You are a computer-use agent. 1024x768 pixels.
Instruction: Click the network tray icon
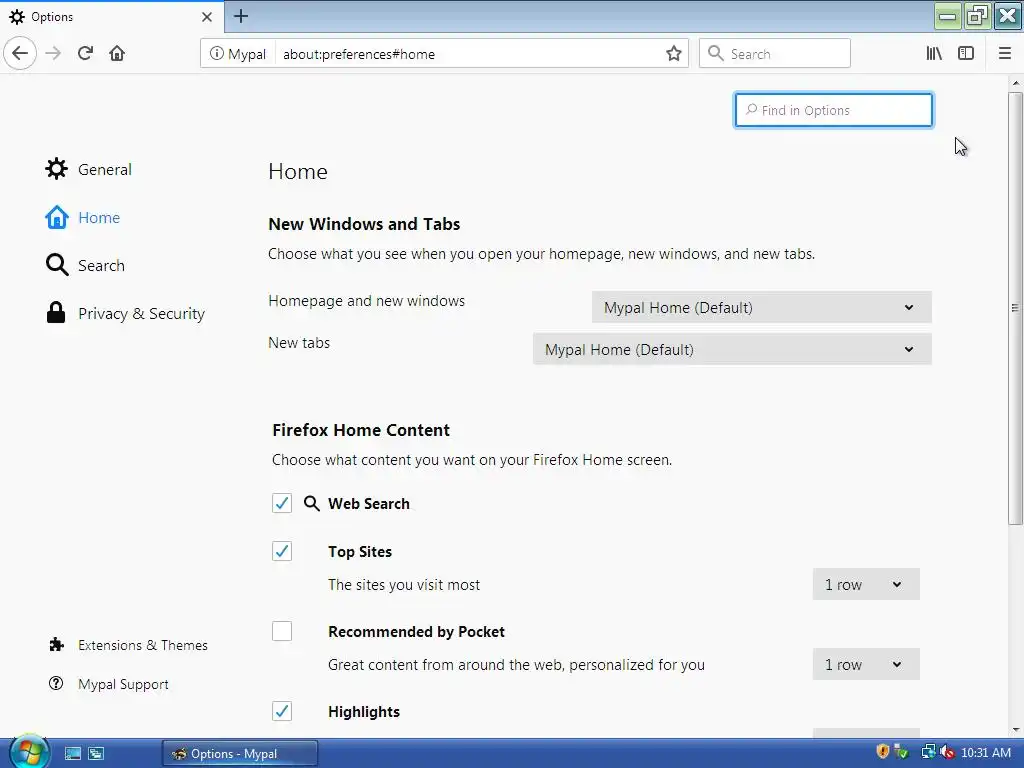pos(928,752)
